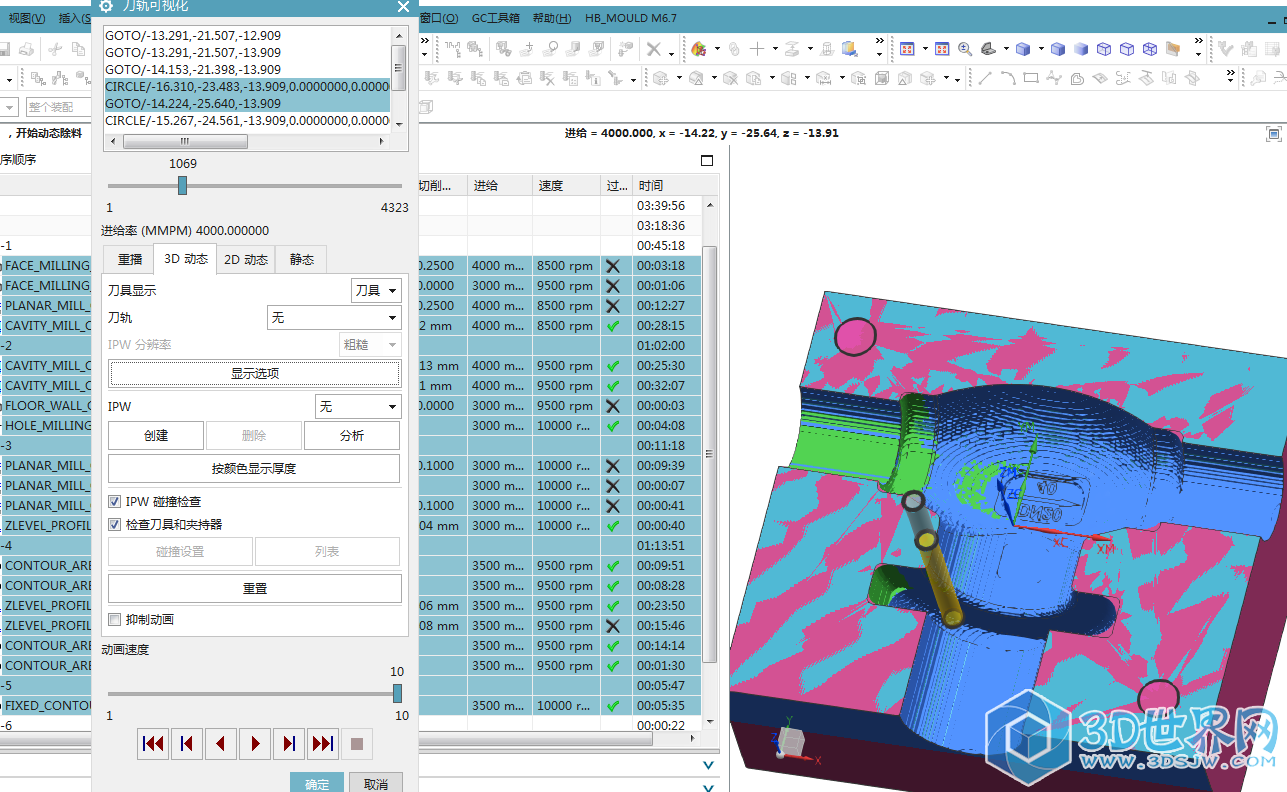Click the orient view icon beside zoom
The height and width of the screenshot is (792, 1287).
[x=988, y=48]
